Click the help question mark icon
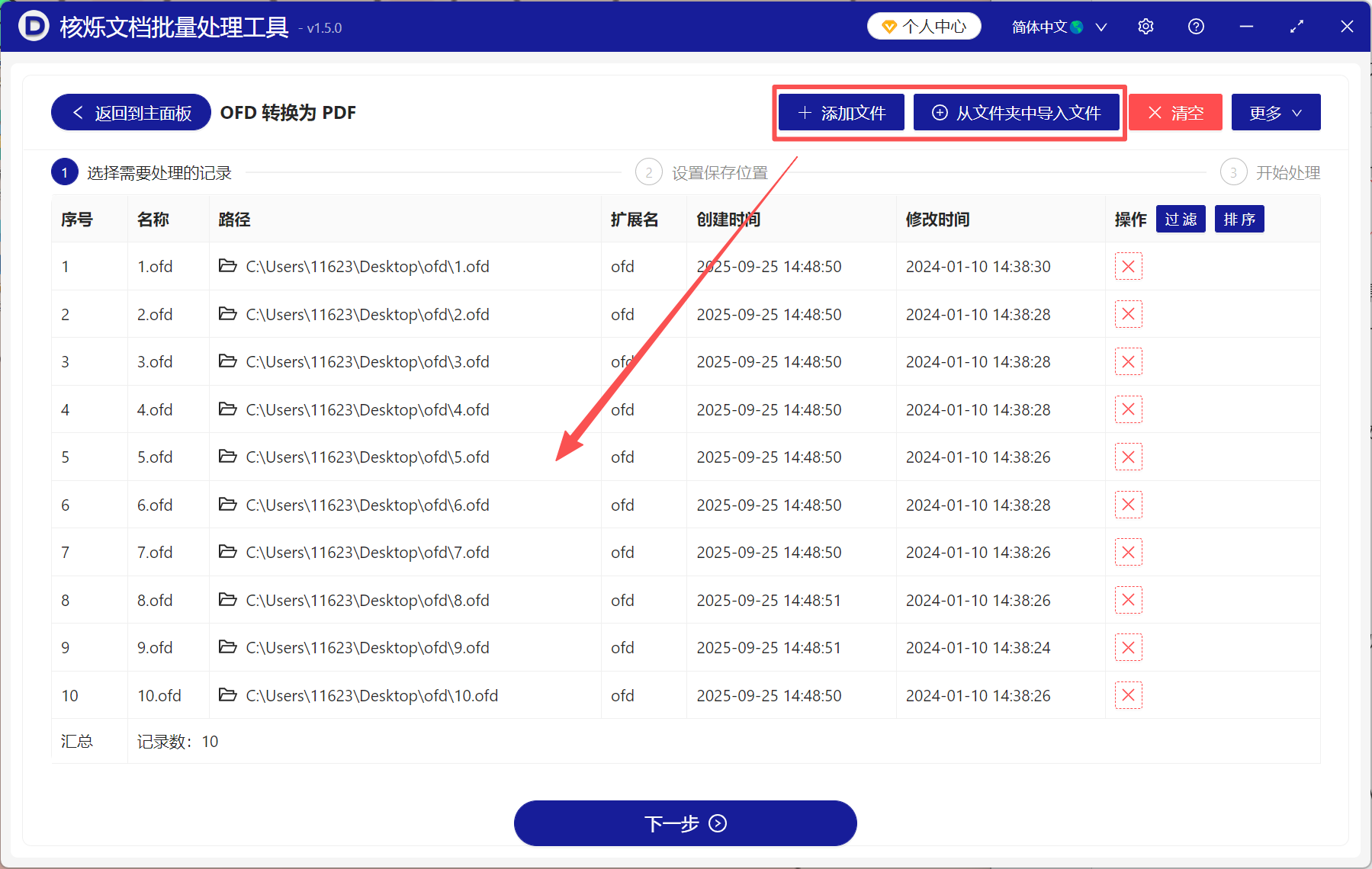 point(1195,26)
